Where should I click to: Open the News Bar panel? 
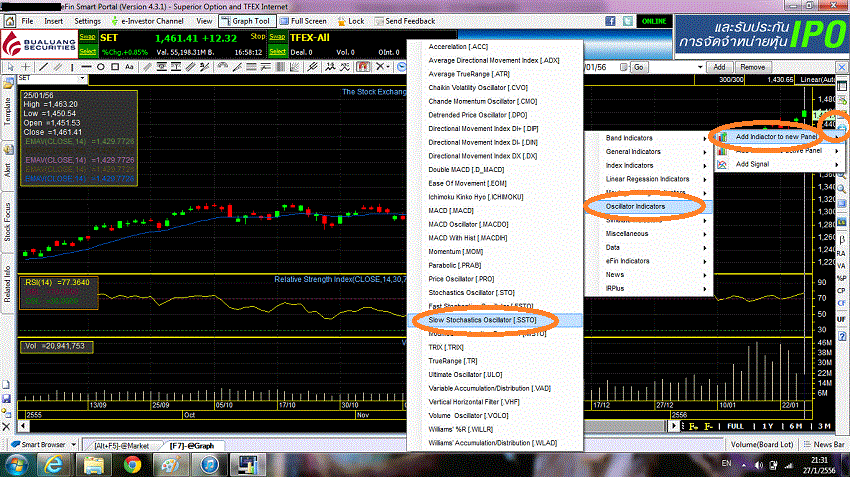[x=824, y=444]
